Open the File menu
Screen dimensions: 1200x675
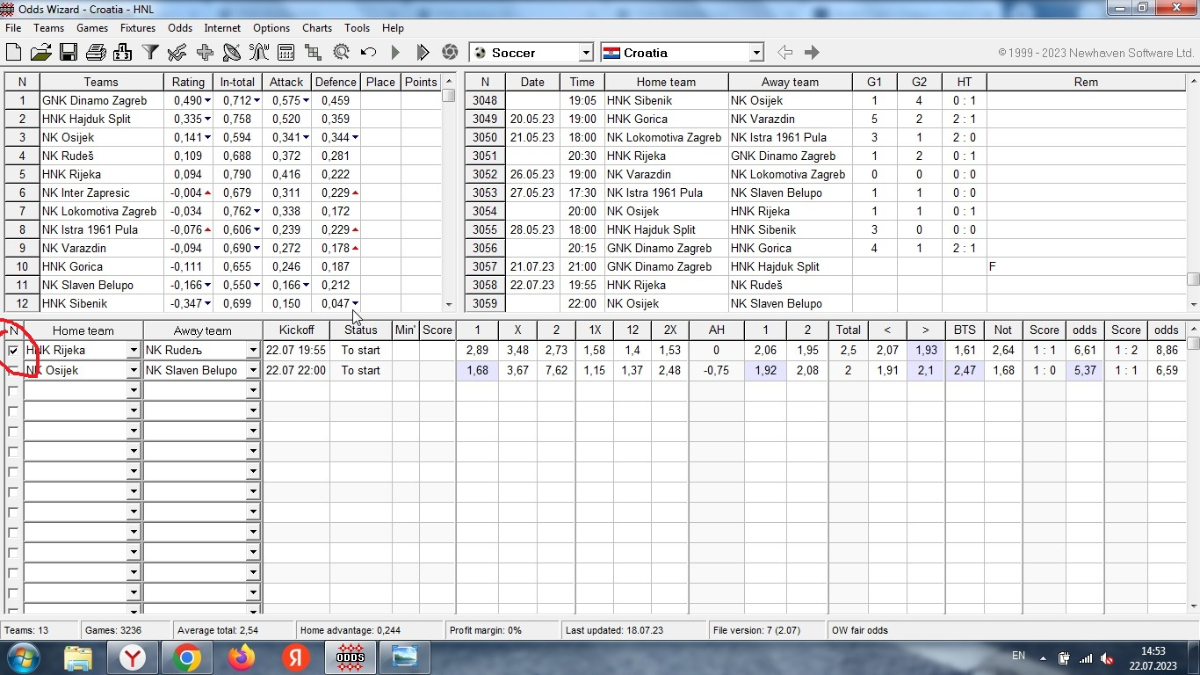[x=13, y=28]
